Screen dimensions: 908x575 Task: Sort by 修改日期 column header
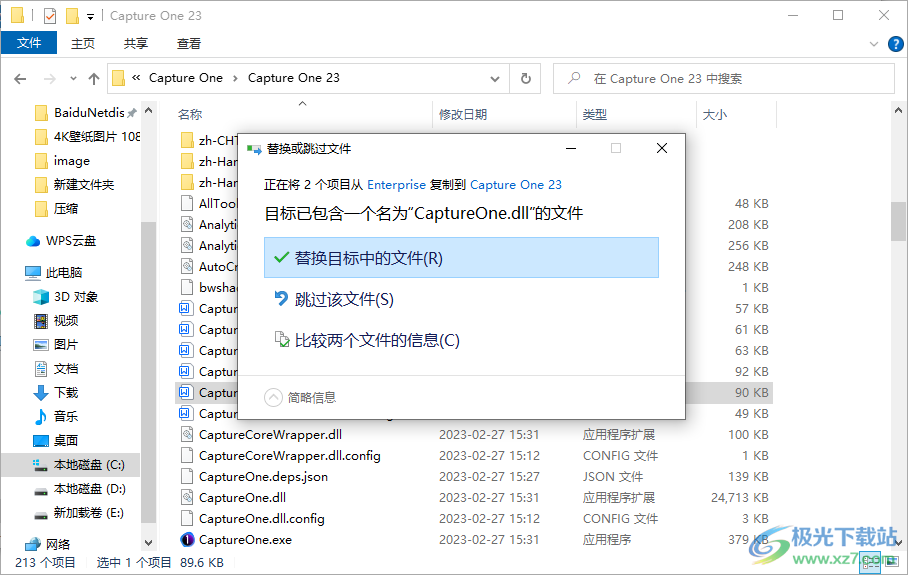pos(463,115)
